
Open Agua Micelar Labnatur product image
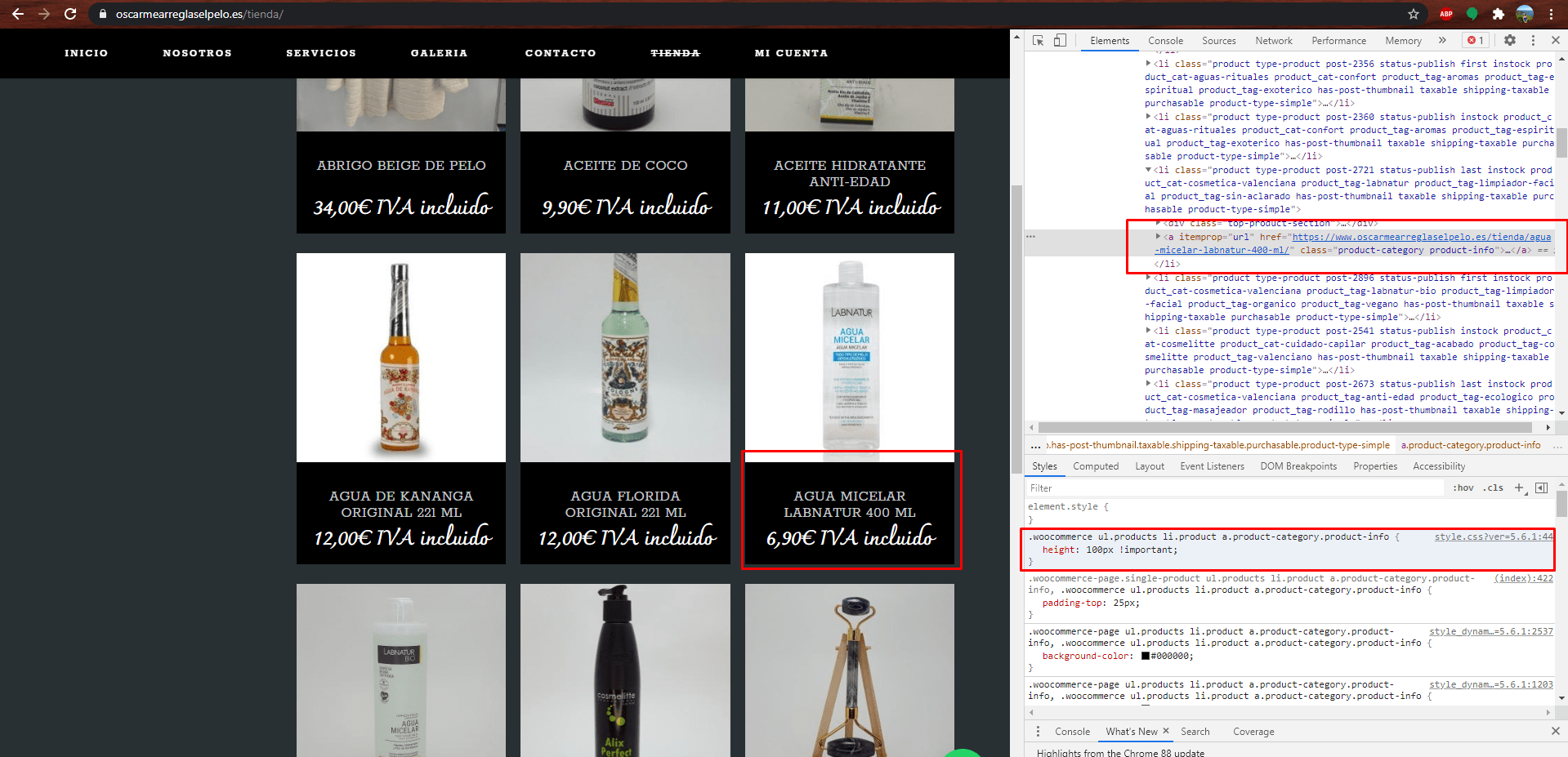coord(850,358)
